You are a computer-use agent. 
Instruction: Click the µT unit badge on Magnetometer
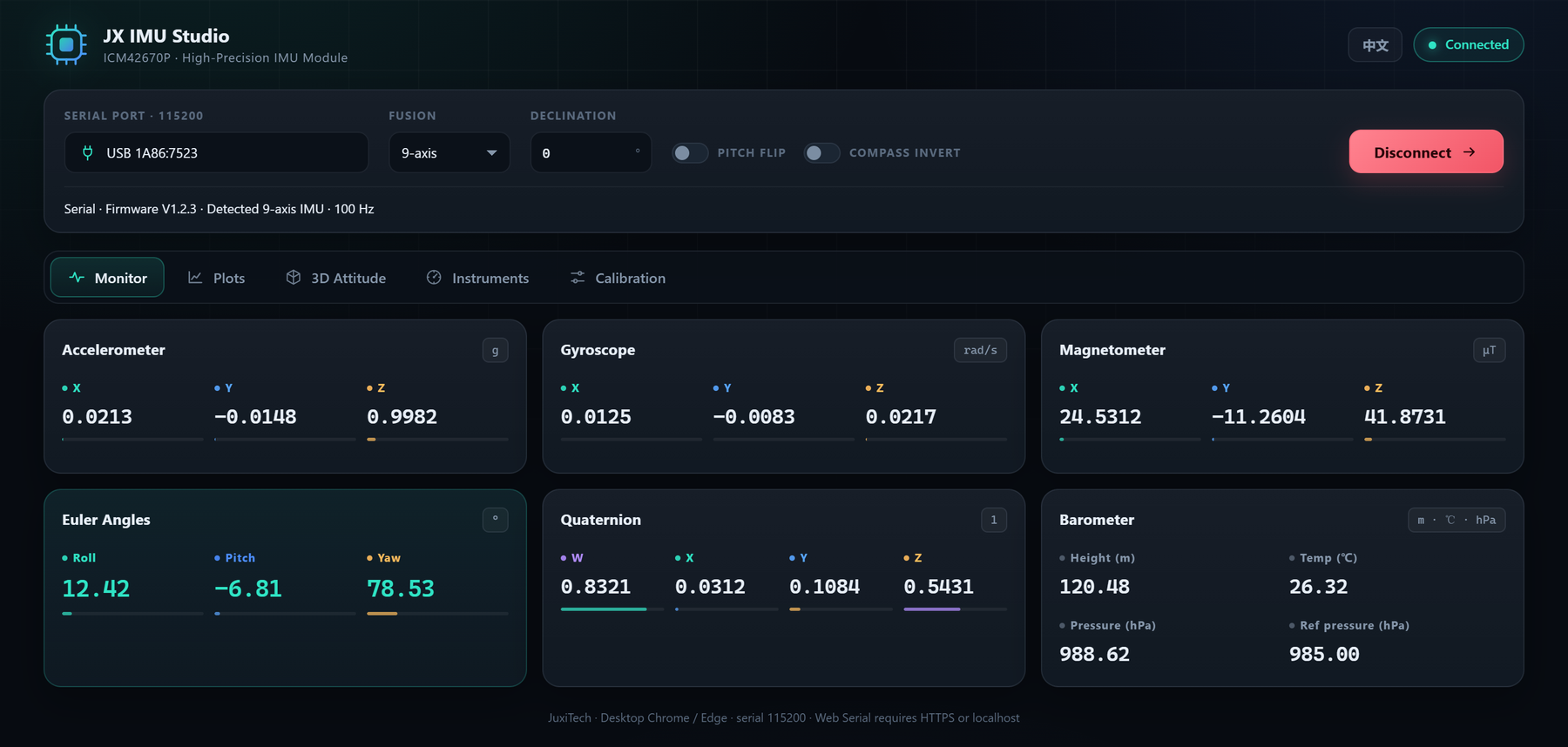pos(1489,350)
